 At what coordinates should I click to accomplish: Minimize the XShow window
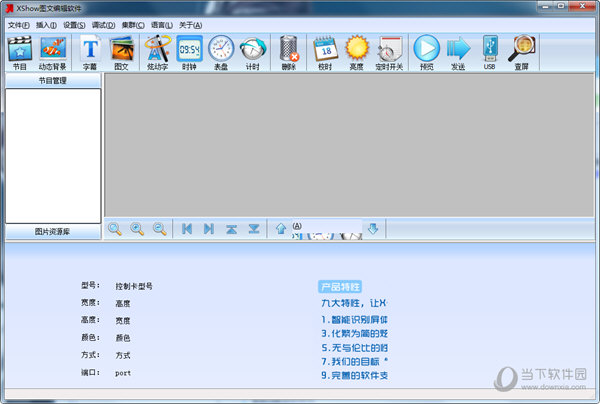[x=546, y=6]
